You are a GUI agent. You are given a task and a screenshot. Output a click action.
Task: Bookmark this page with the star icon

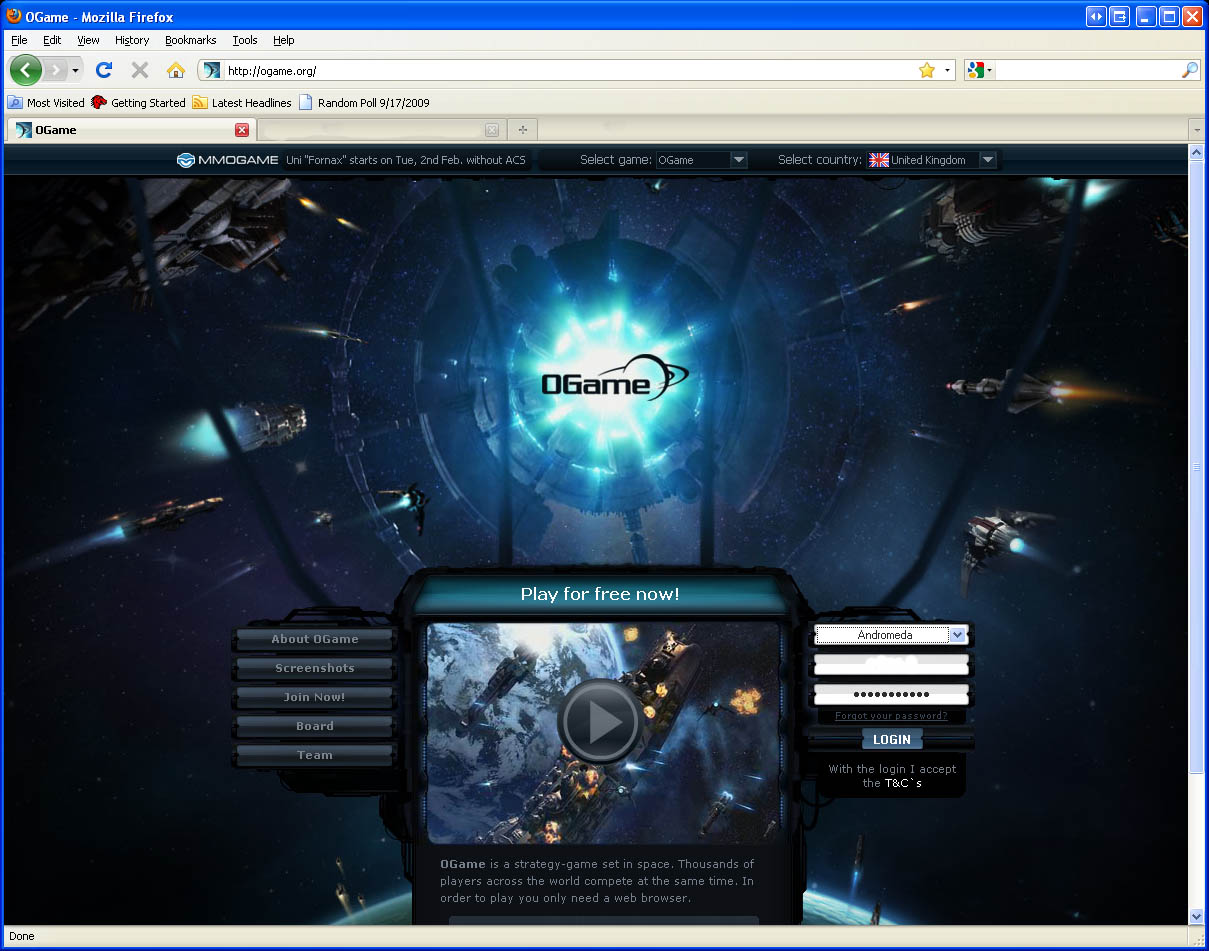pyautogui.click(x=927, y=70)
